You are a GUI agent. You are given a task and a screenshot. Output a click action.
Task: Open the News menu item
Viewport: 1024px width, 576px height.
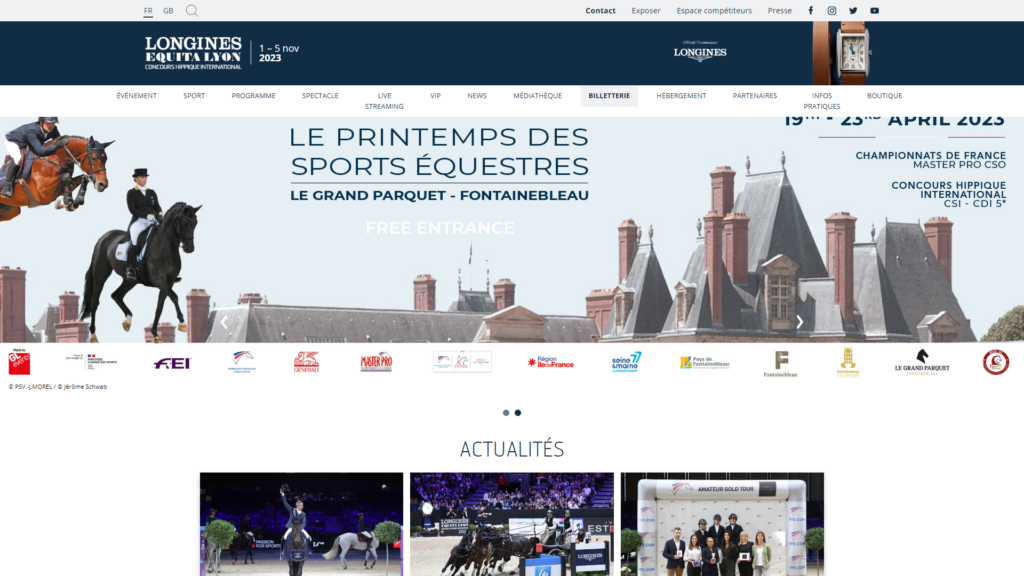pyautogui.click(x=477, y=95)
